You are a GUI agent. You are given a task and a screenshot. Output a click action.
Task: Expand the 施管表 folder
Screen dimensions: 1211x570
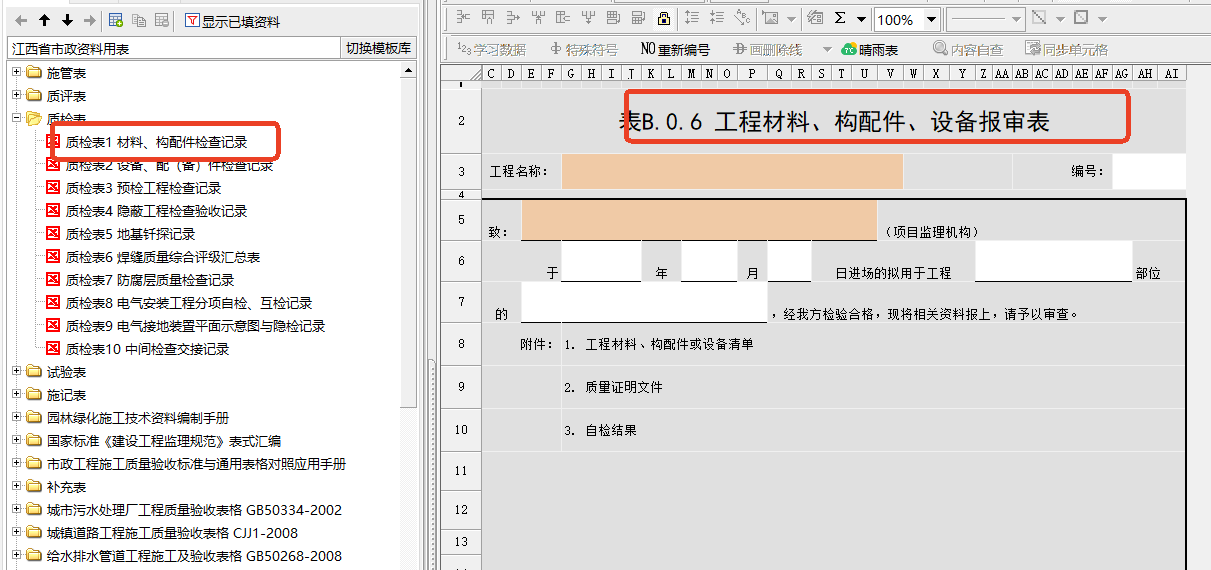coord(17,72)
